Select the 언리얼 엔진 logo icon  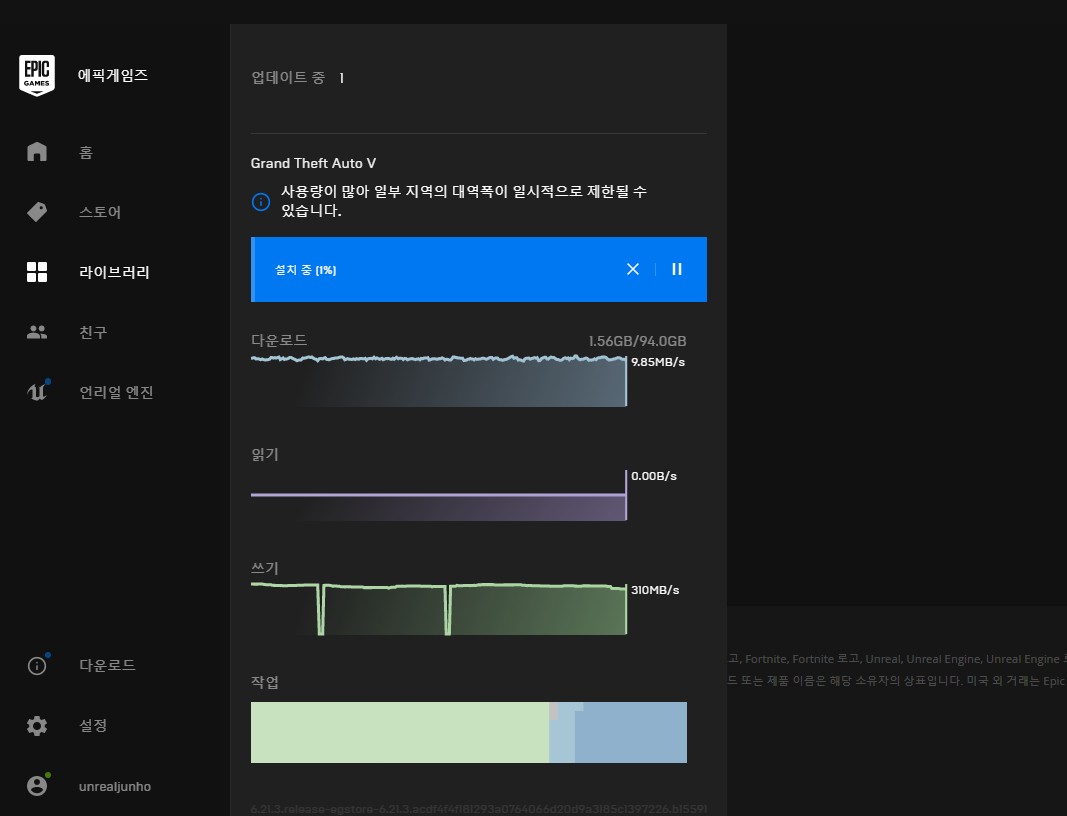[x=37, y=391]
